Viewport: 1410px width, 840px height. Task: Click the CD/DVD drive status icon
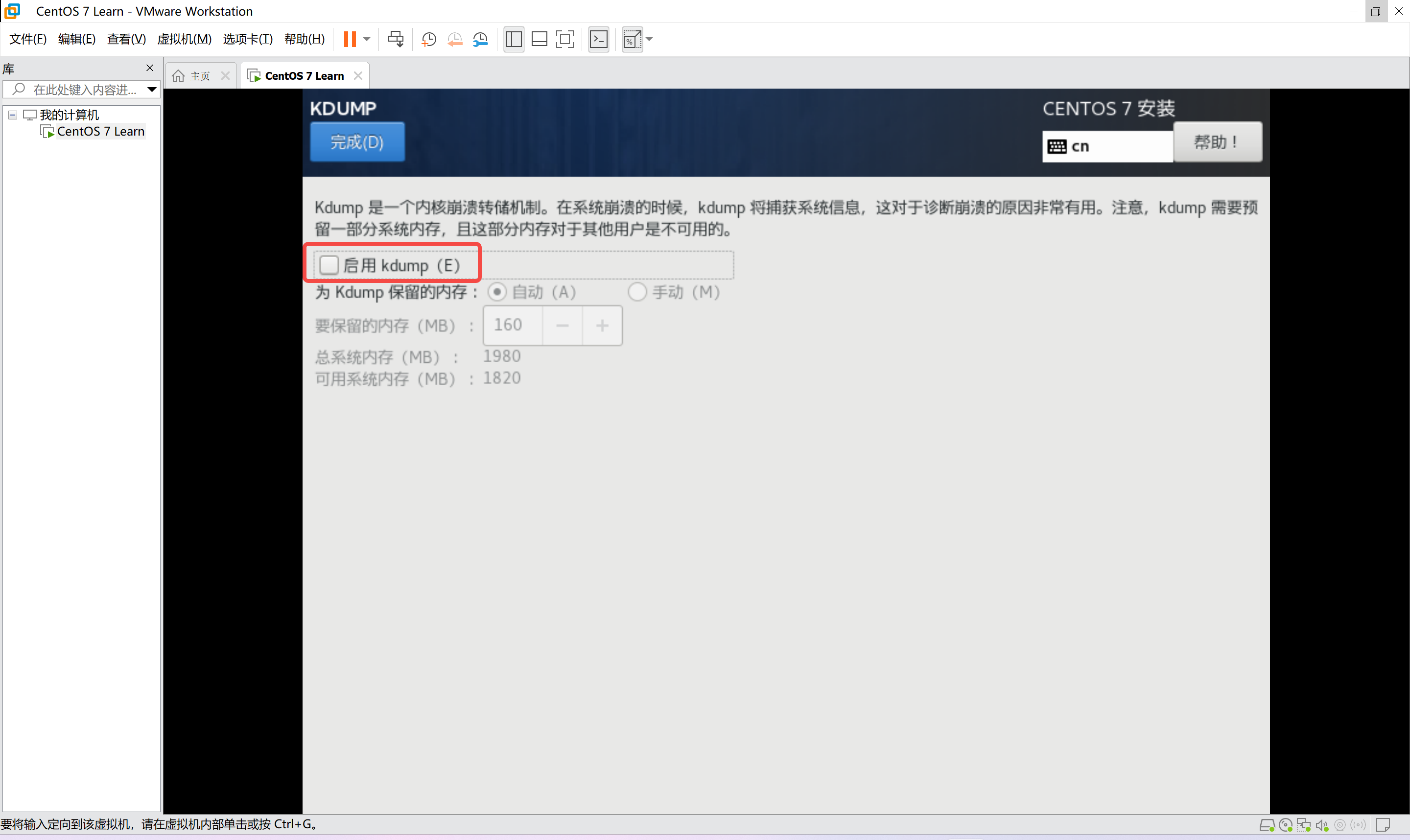(x=1286, y=825)
